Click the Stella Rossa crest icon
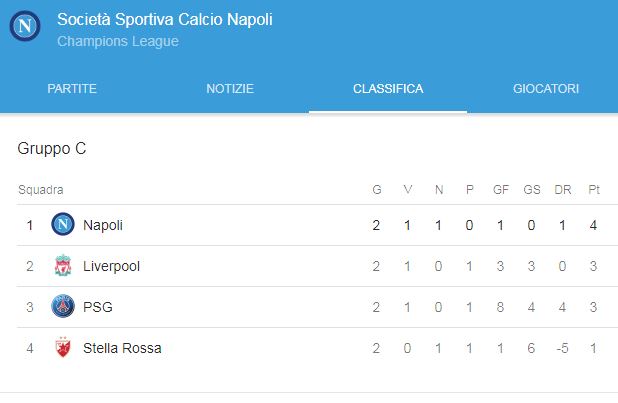 coord(63,348)
